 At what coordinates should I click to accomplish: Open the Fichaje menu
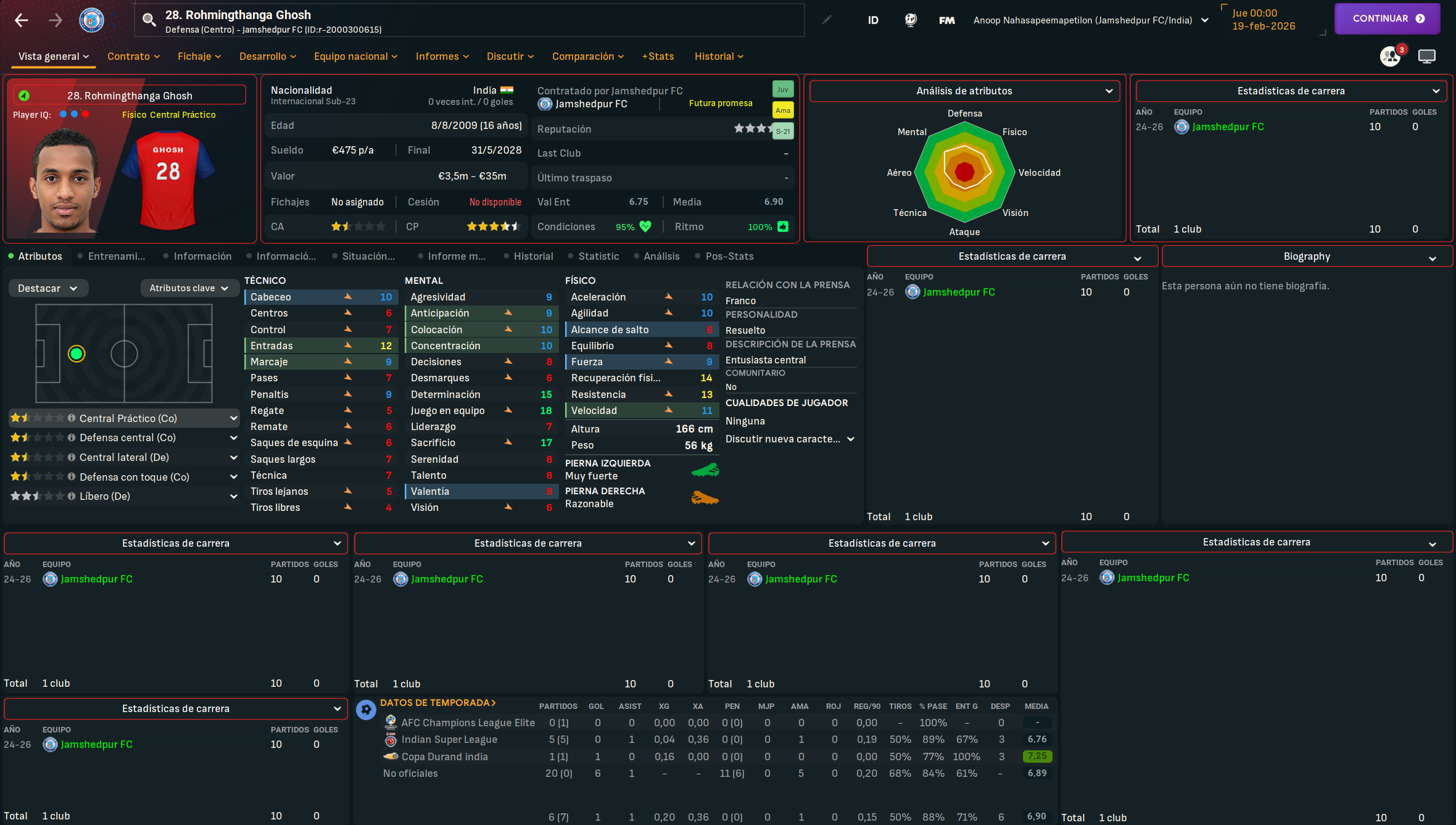coord(199,56)
